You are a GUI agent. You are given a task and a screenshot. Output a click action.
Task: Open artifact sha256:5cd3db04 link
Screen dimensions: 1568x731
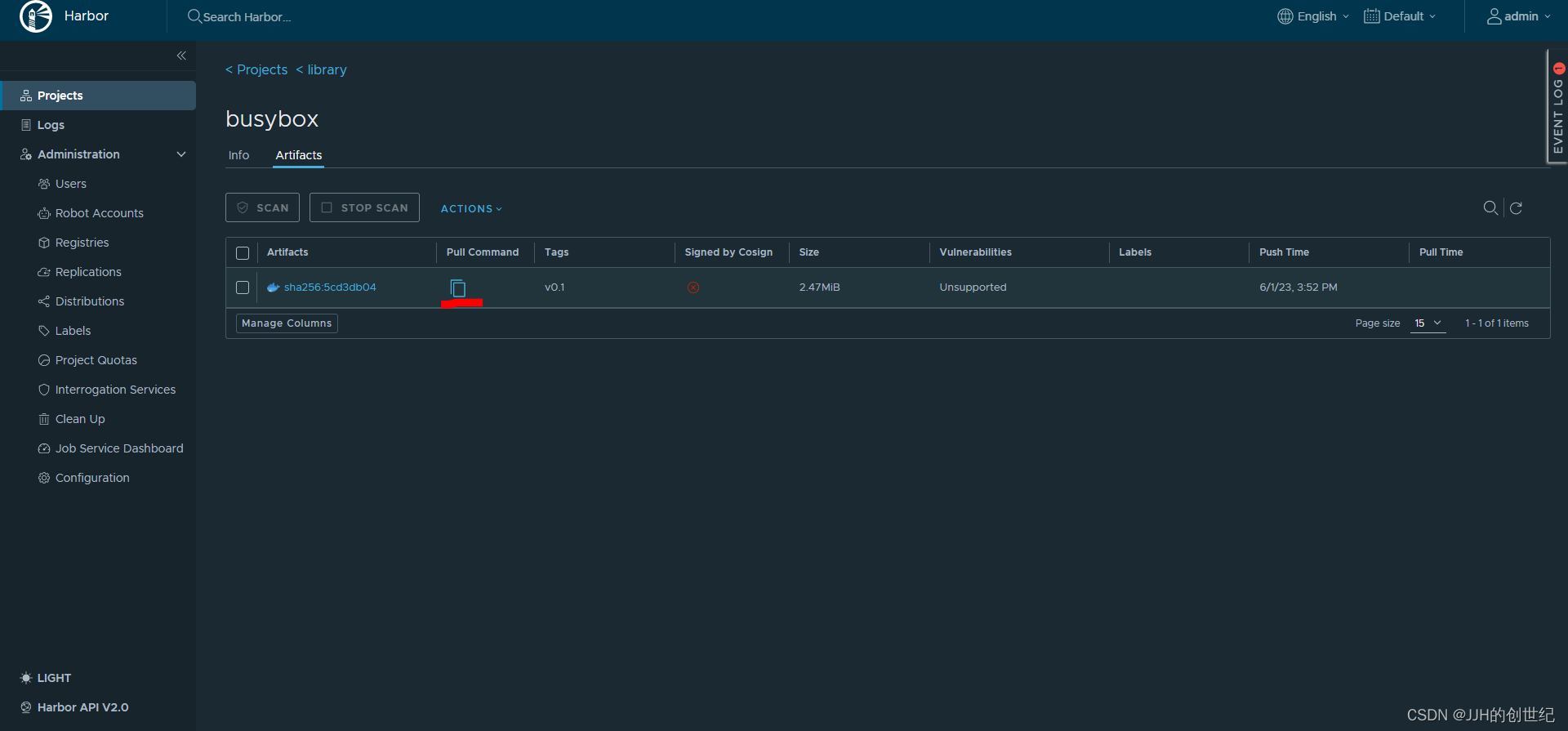(x=330, y=287)
